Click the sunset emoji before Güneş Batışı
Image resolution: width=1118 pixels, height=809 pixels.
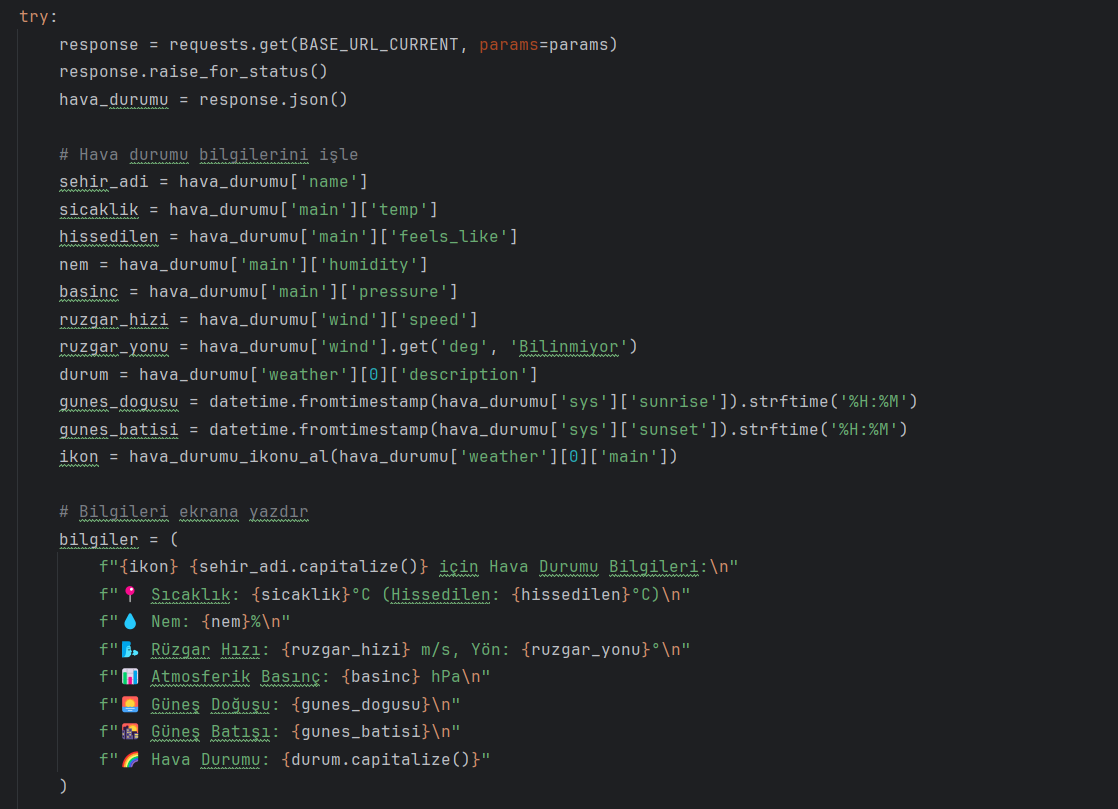click(x=129, y=732)
